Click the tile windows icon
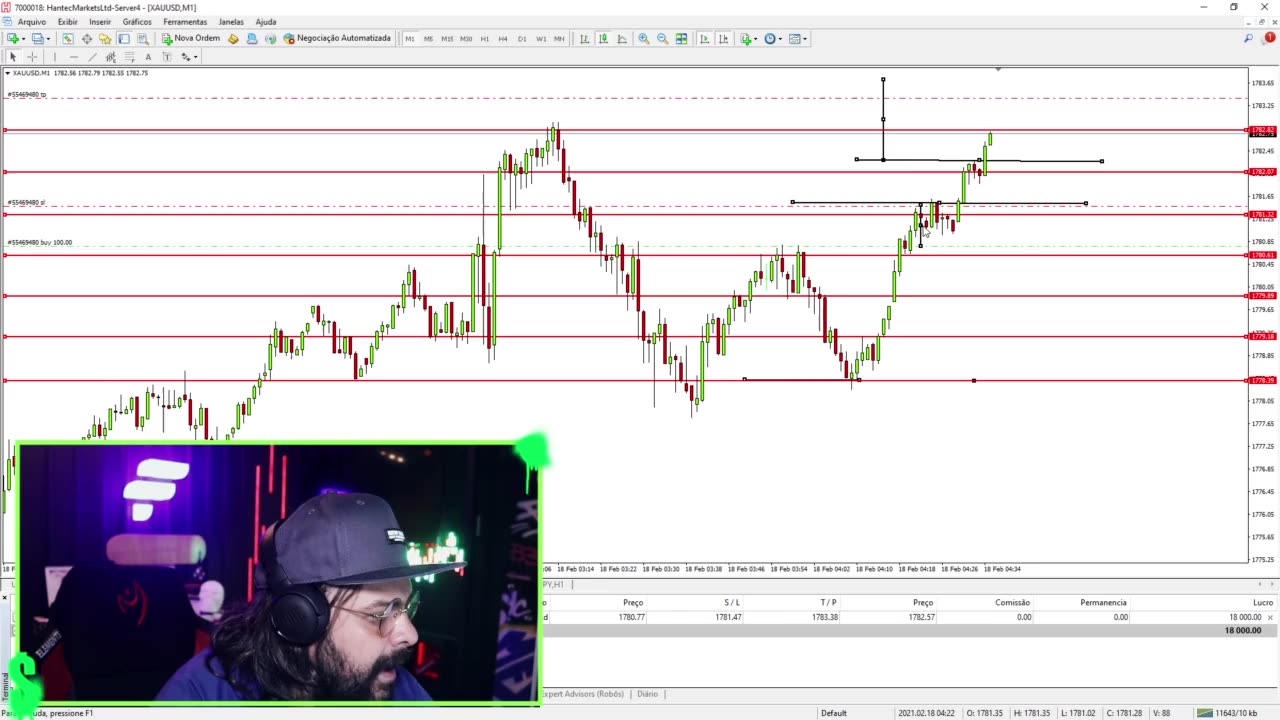 pyautogui.click(x=681, y=38)
